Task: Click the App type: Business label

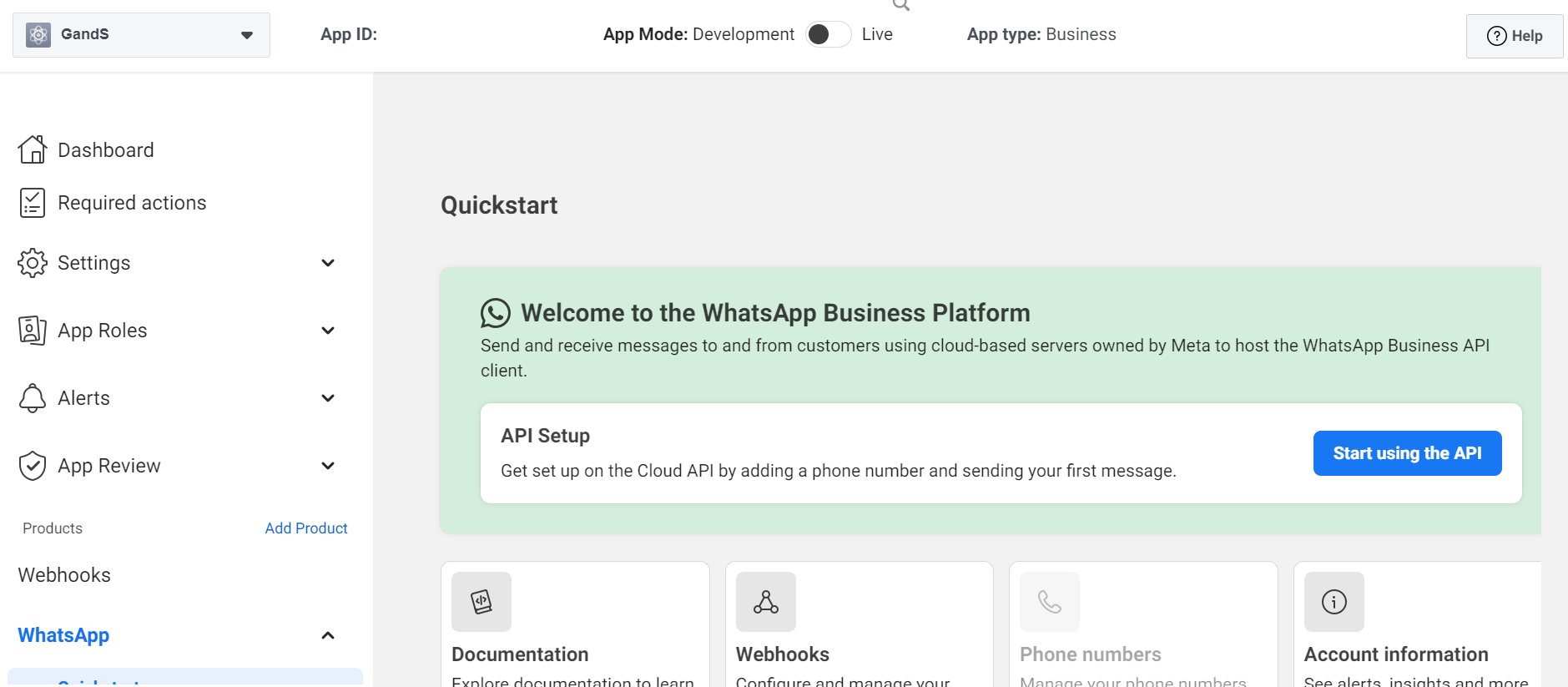Action: tap(1041, 34)
